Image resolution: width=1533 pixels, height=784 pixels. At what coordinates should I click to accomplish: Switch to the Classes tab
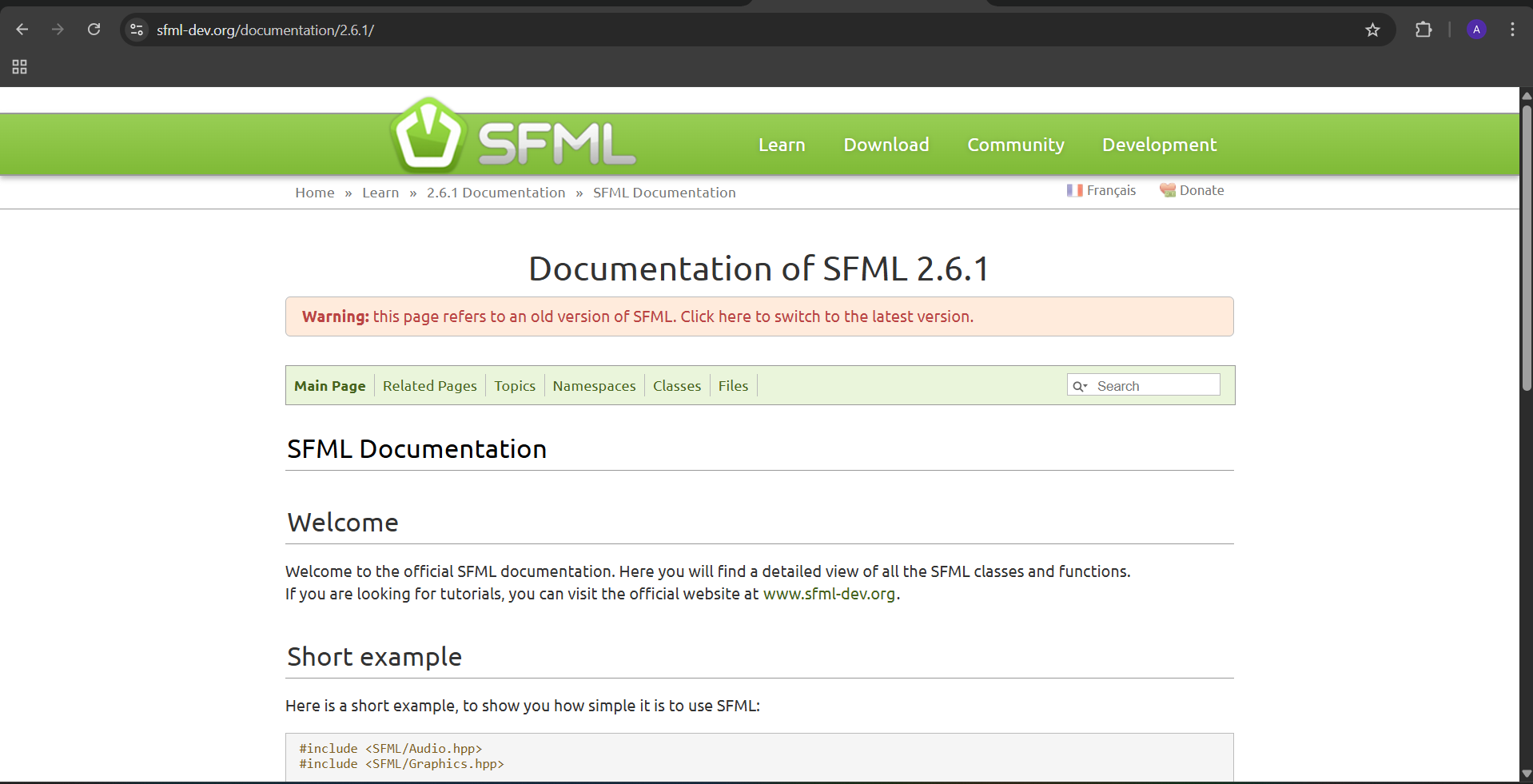tap(676, 385)
